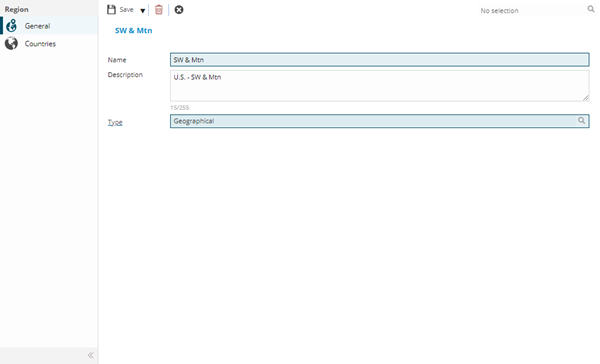Screen dimensions: 600x364
Task: Open the Type field lookup magnifier
Action: (x=581, y=121)
